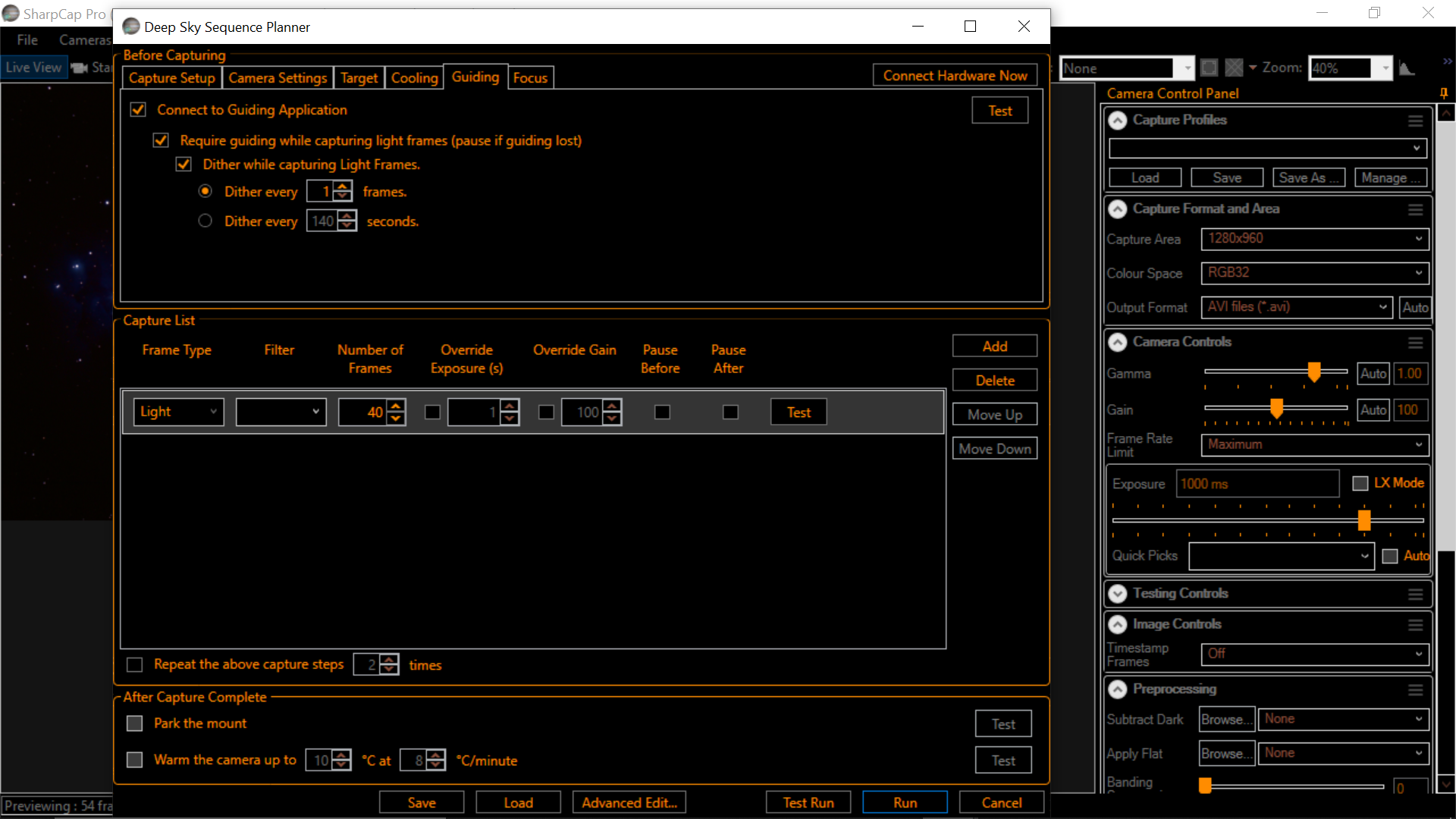Image resolution: width=1456 pixels, height=819 pixels.
Task: Open the Zoom 40% dropdown
Action: click(1385, 68)
